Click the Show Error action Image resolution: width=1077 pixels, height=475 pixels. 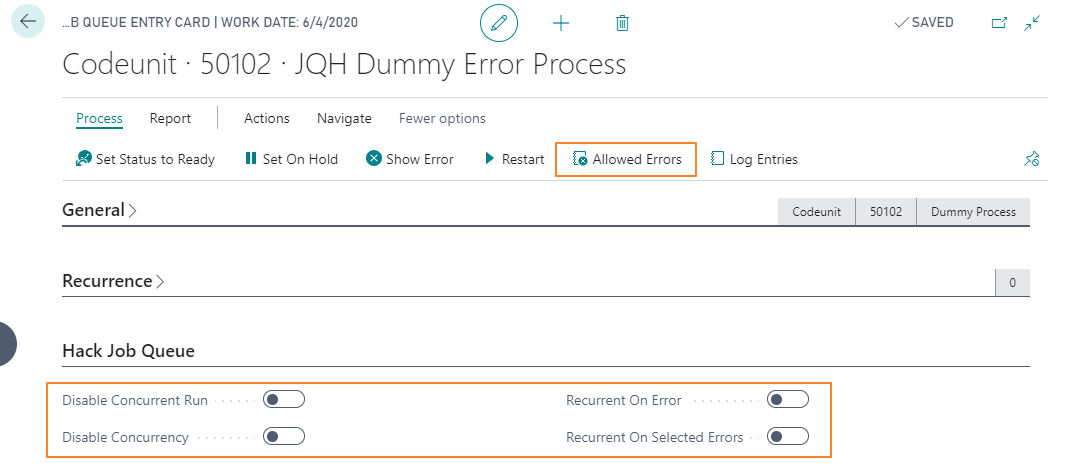(410, 159)
